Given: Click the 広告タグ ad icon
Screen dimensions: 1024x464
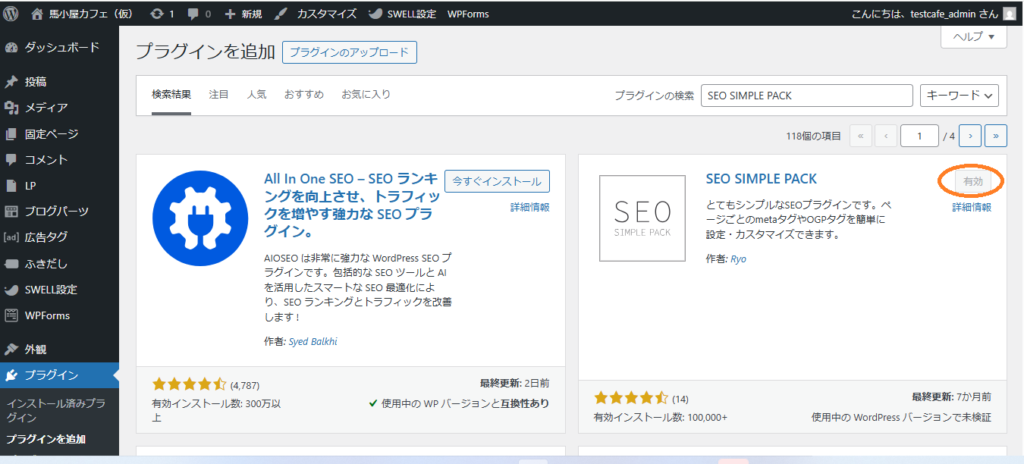Looking at the screenshot, I should [x=11, y=237].
